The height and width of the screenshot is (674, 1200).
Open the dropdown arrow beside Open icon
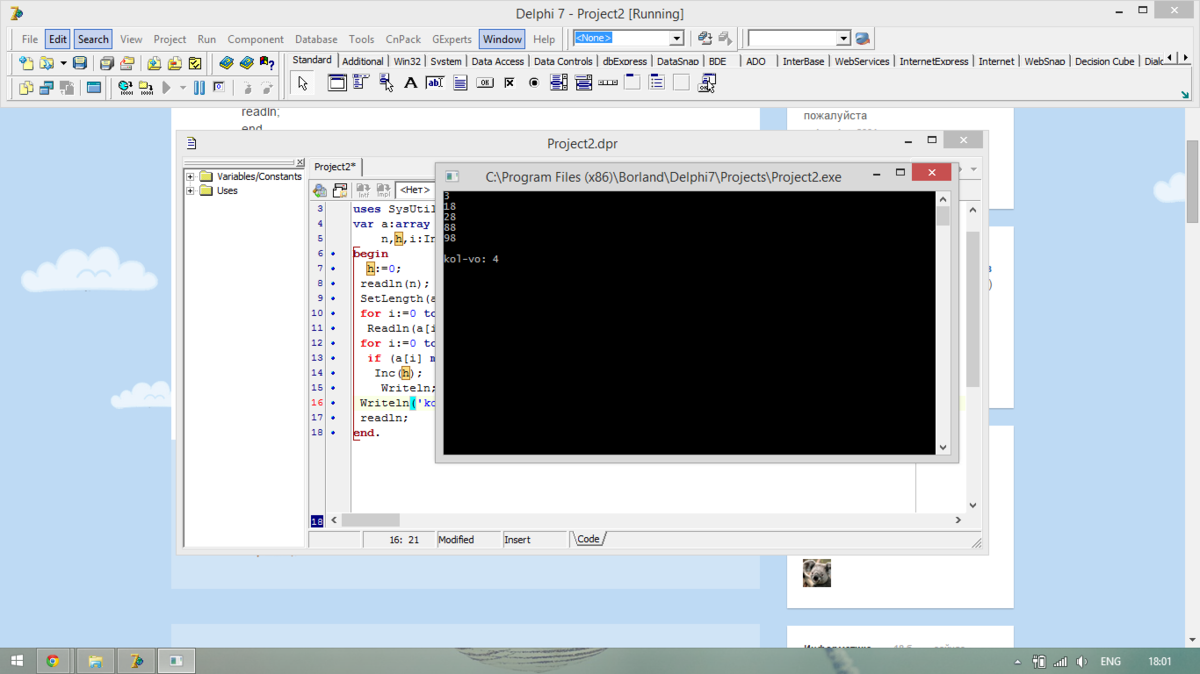[x=63, y=64]
